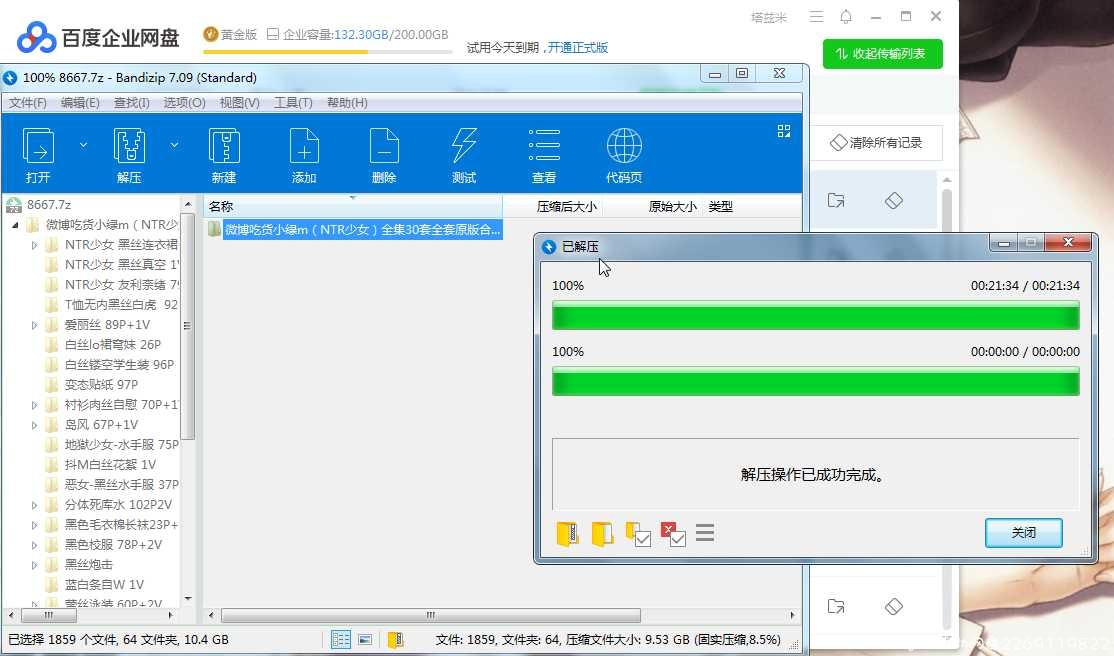Sort by the 类型 column header
The height and width of the screenshot is (656, 1114).
tap(720, 206)
